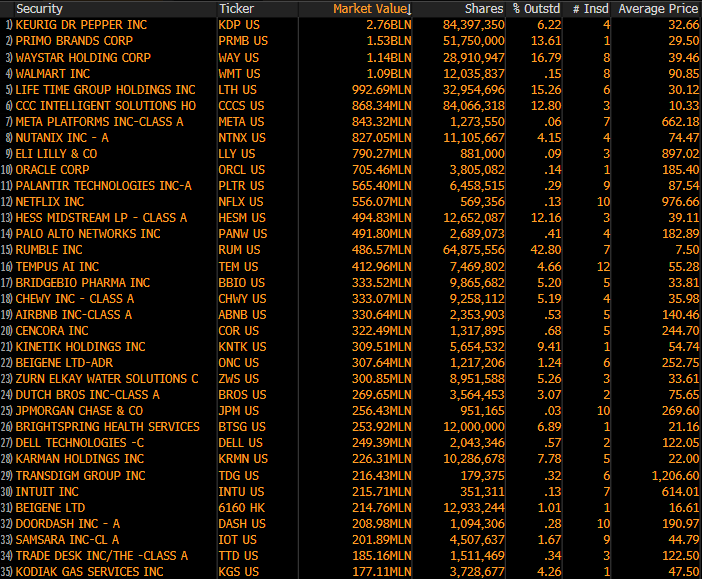Click the Ticker column header

236,9
